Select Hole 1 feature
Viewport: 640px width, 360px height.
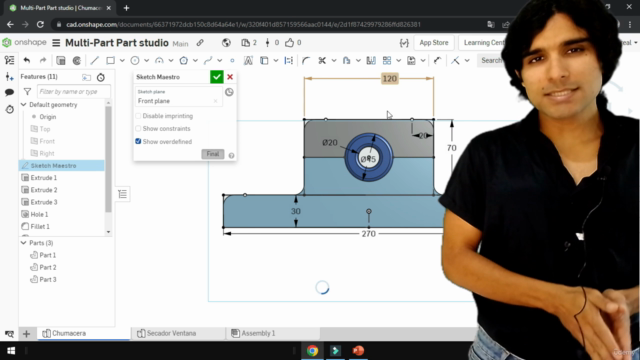coord(39,214)
